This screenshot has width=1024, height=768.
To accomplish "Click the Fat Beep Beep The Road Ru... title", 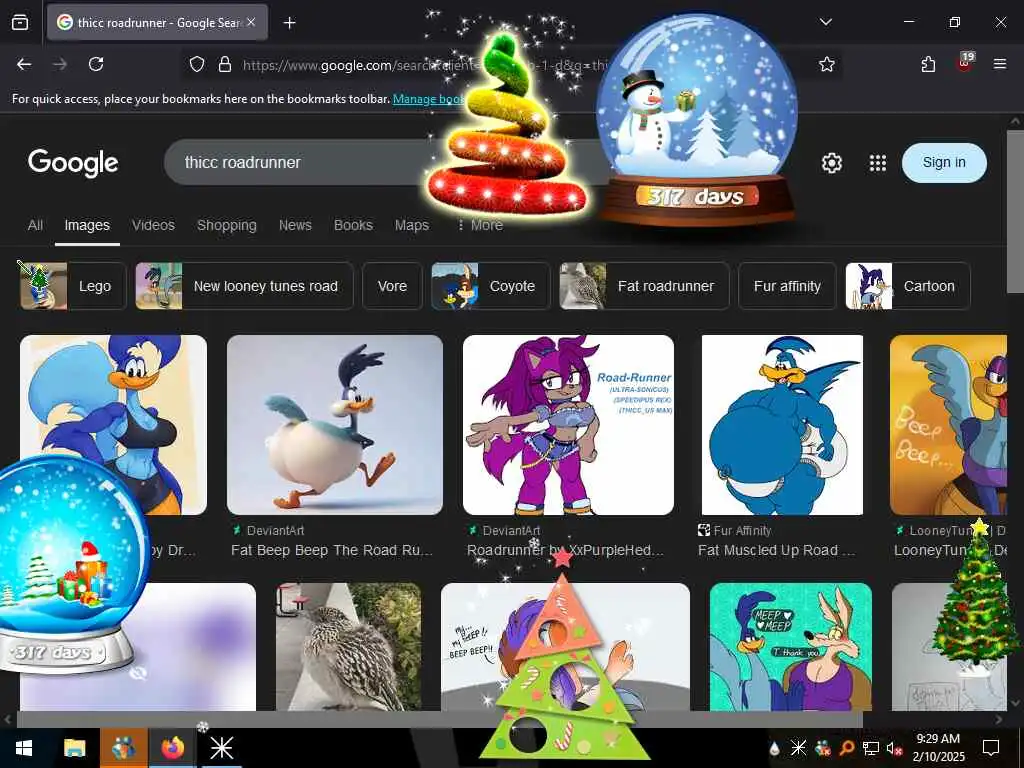I will (x=332, y=551).
